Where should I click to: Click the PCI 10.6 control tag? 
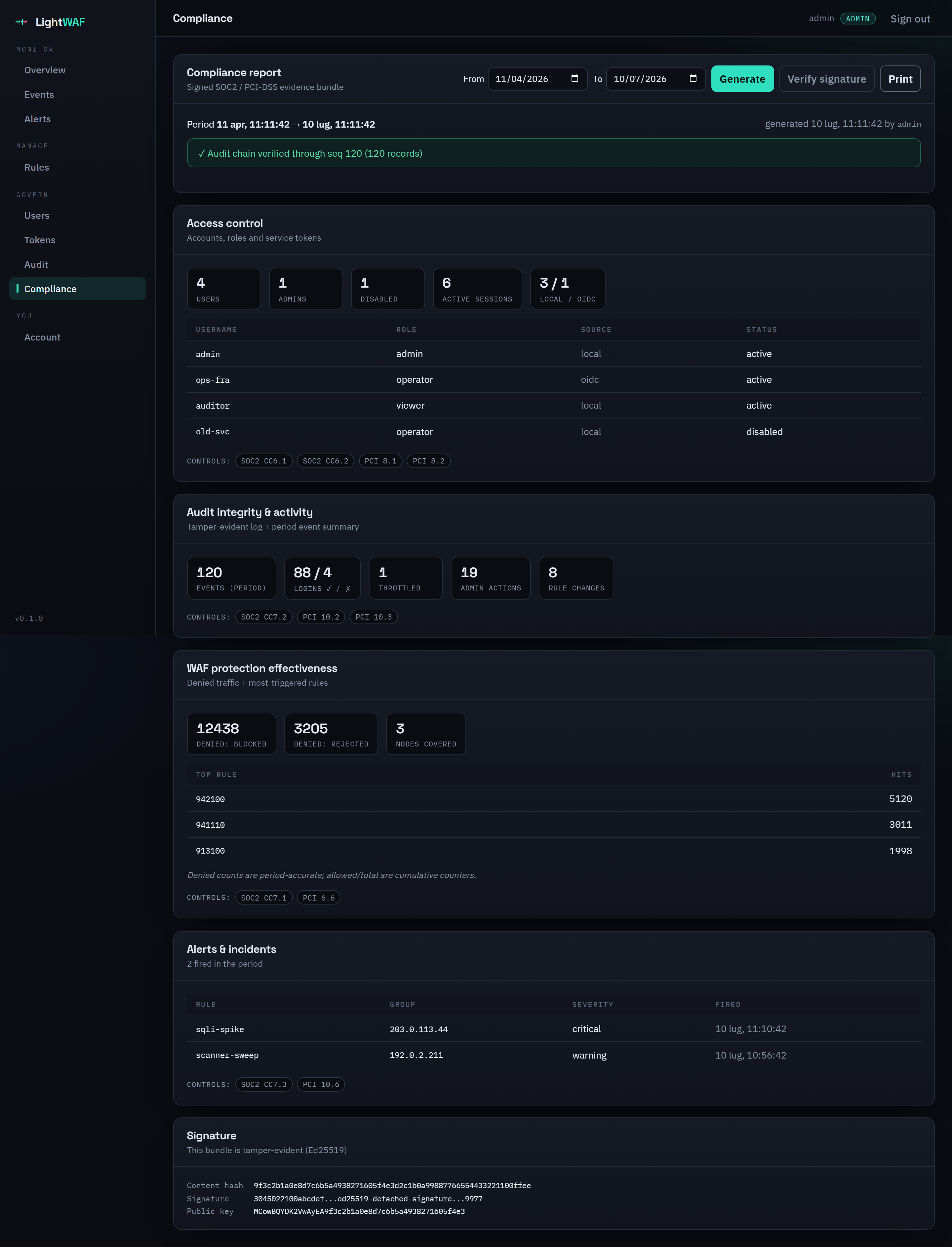pyautogui.click(x=321, y=1084)
